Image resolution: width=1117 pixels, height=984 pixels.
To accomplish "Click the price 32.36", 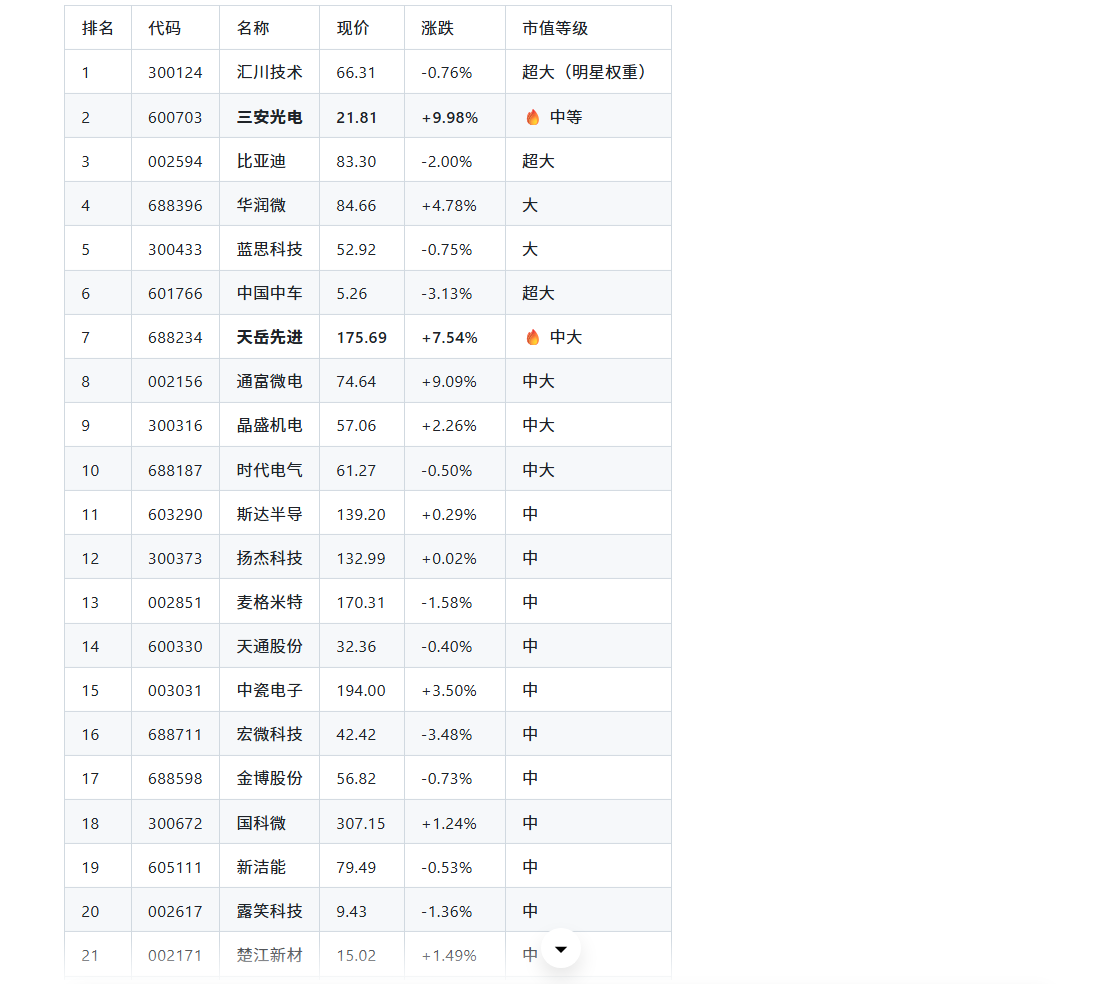I will 356,647.
